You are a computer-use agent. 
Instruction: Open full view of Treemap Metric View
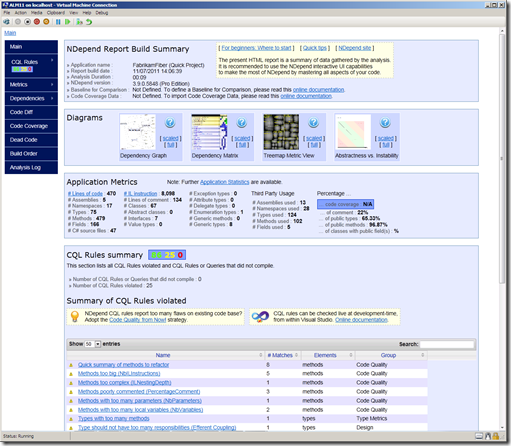(x=314, y=145)
